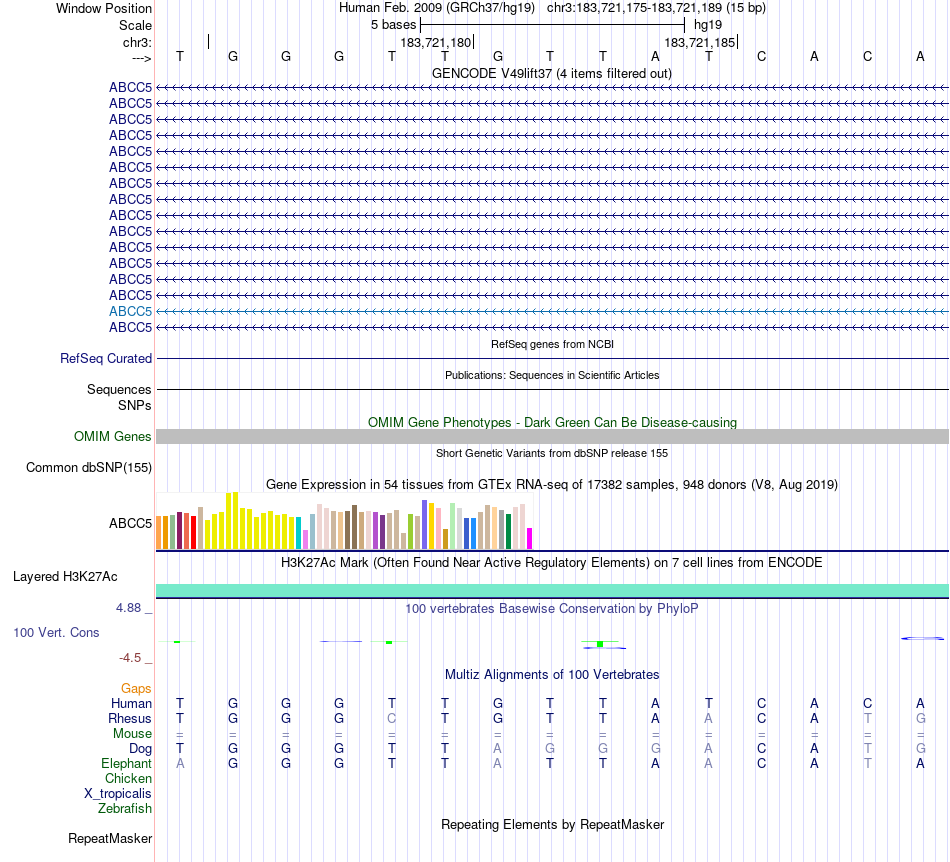This screenshot has width=950, height=862.
Task: Click the RefSeq Curated track label
Action: pyautogui.click(x=106, y=359)
